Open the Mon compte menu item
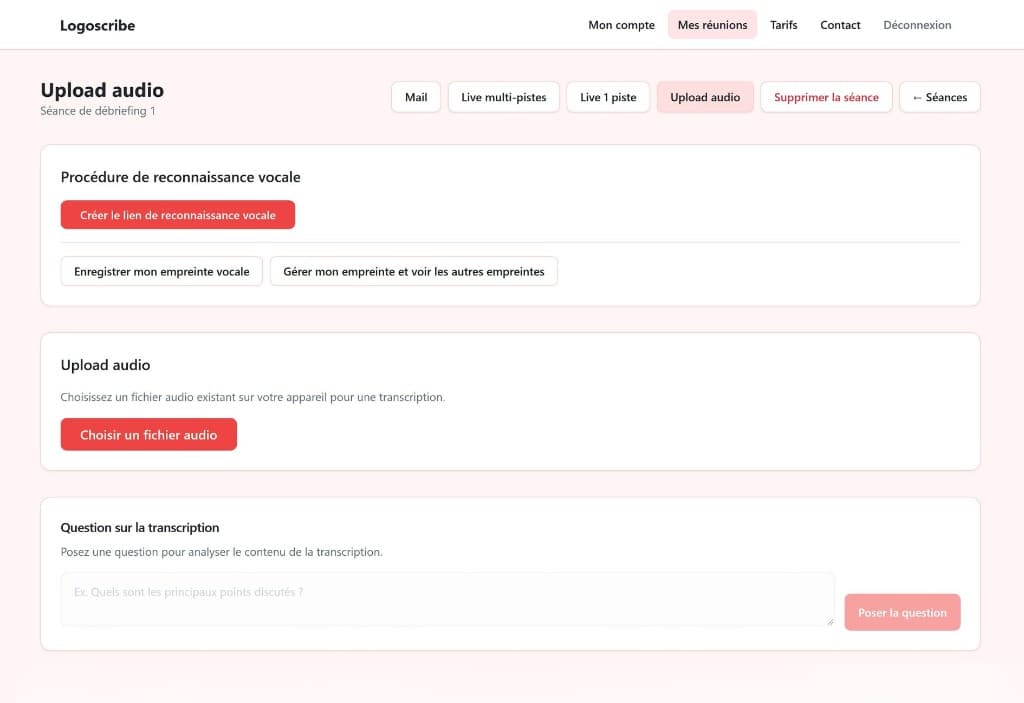1024x703 pixels. point(620,24)
